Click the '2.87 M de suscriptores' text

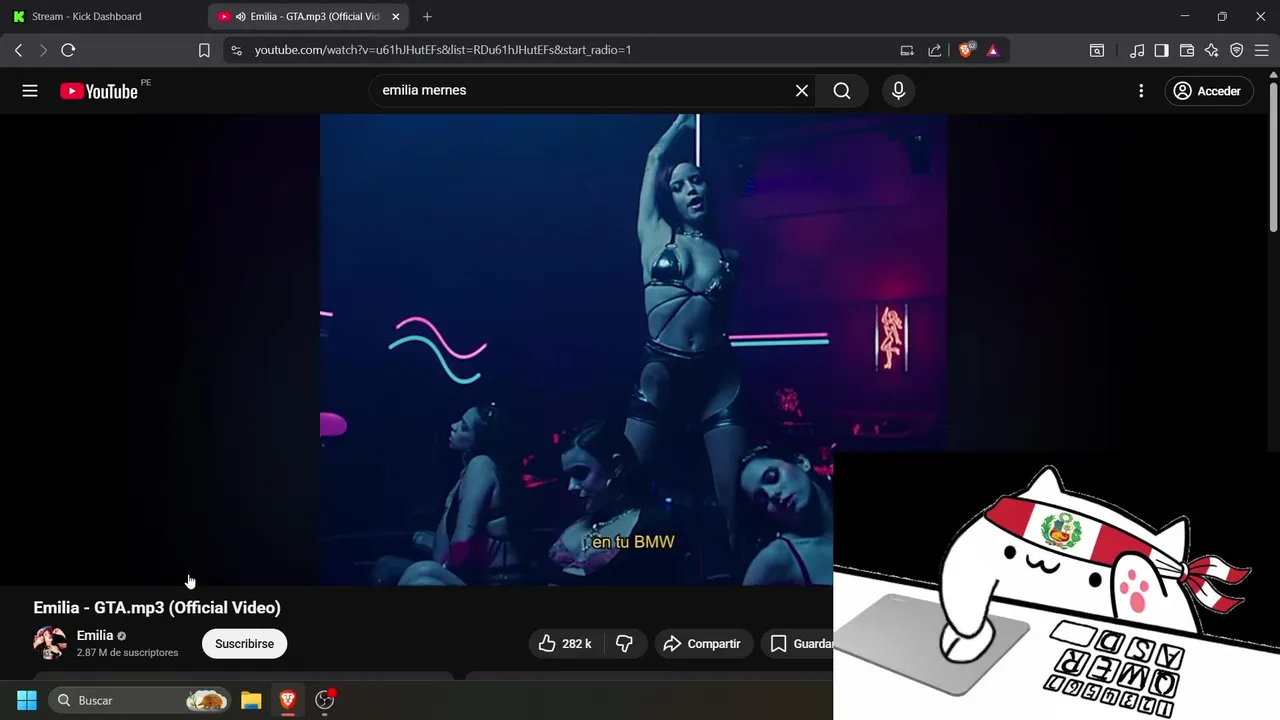point(127,653)
